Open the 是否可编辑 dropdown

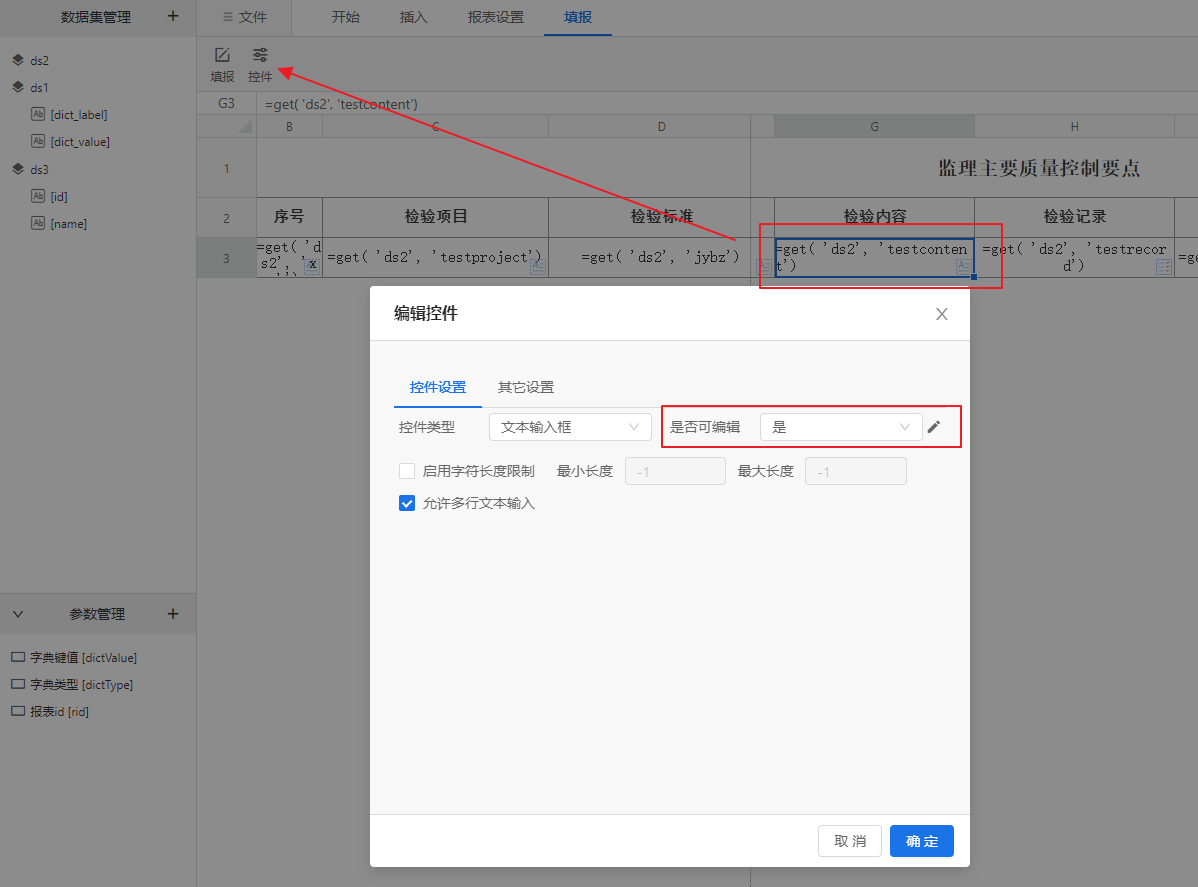coord(840,427)
